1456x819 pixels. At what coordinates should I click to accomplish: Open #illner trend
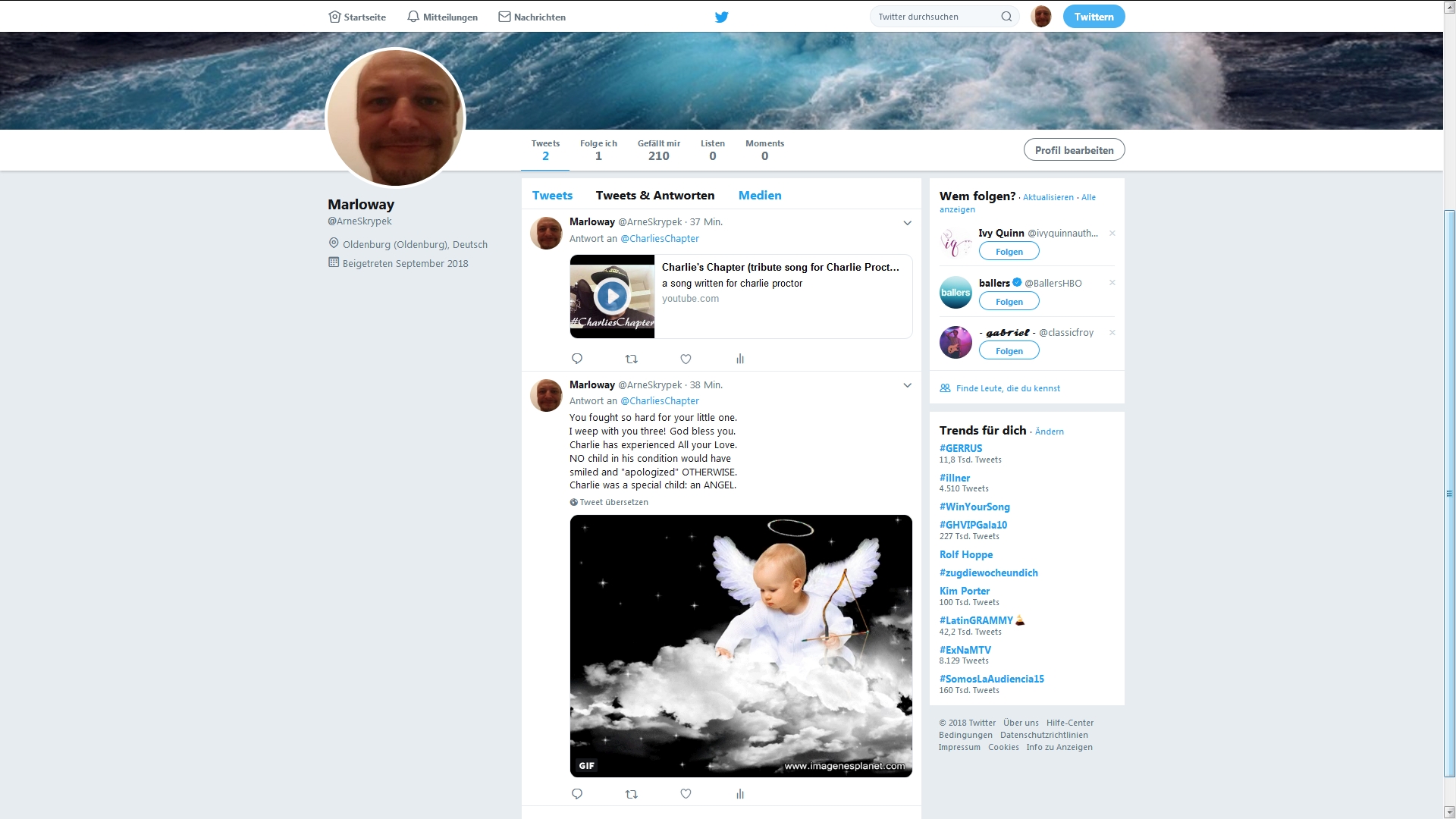[x=955, y=478]
